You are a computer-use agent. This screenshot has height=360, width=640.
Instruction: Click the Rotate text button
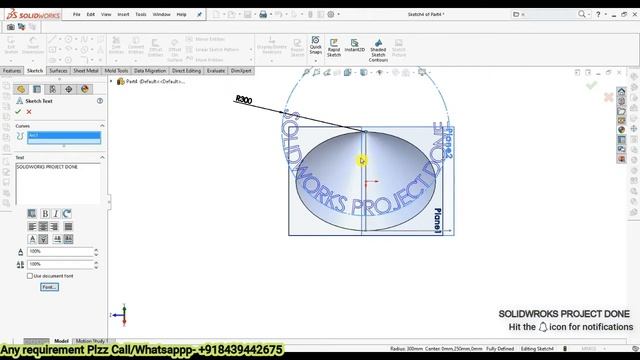click(67, 213)
